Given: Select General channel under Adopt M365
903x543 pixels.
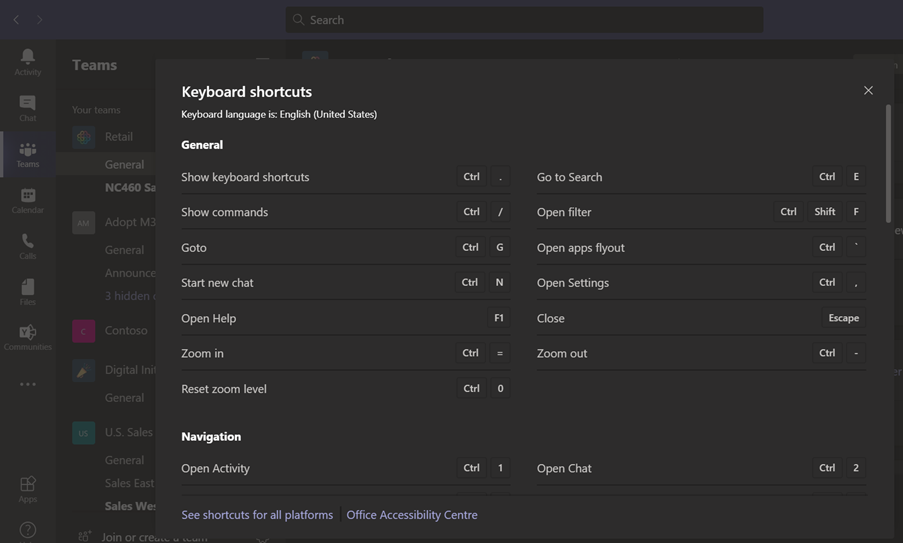Looking at the screenshot, I should coord(124,250).
